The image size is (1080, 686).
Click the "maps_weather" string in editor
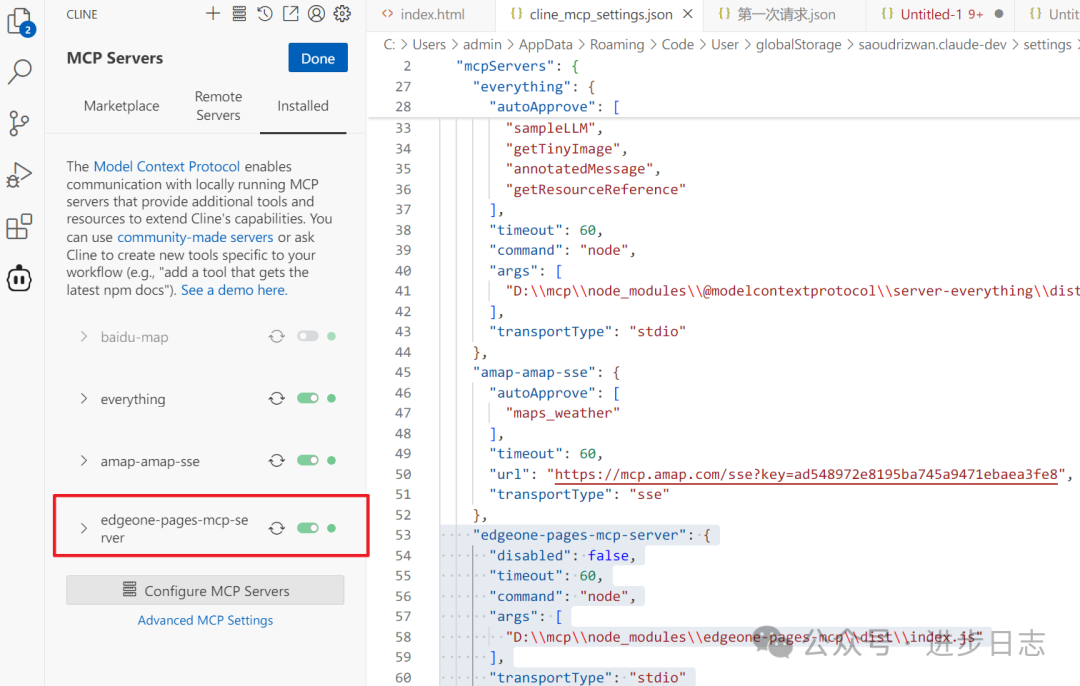563,413
